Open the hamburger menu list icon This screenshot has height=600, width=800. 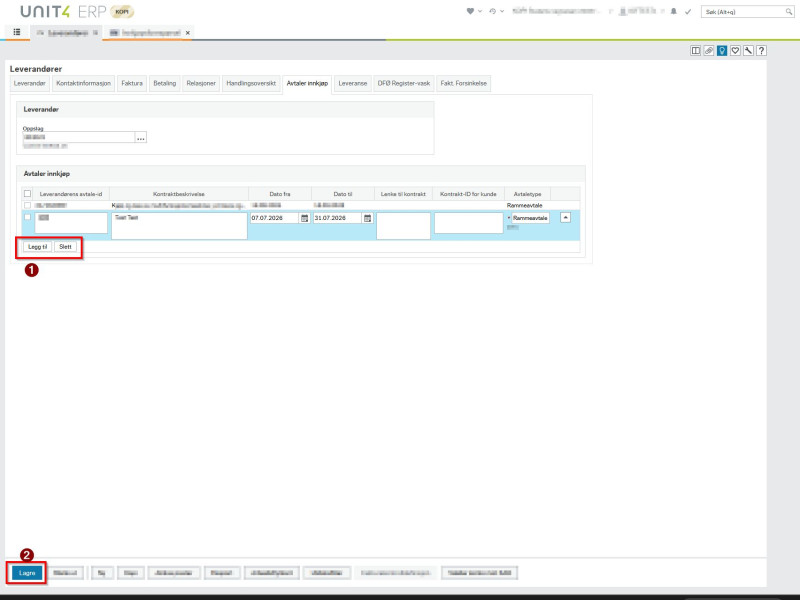[x=17, y=32]
